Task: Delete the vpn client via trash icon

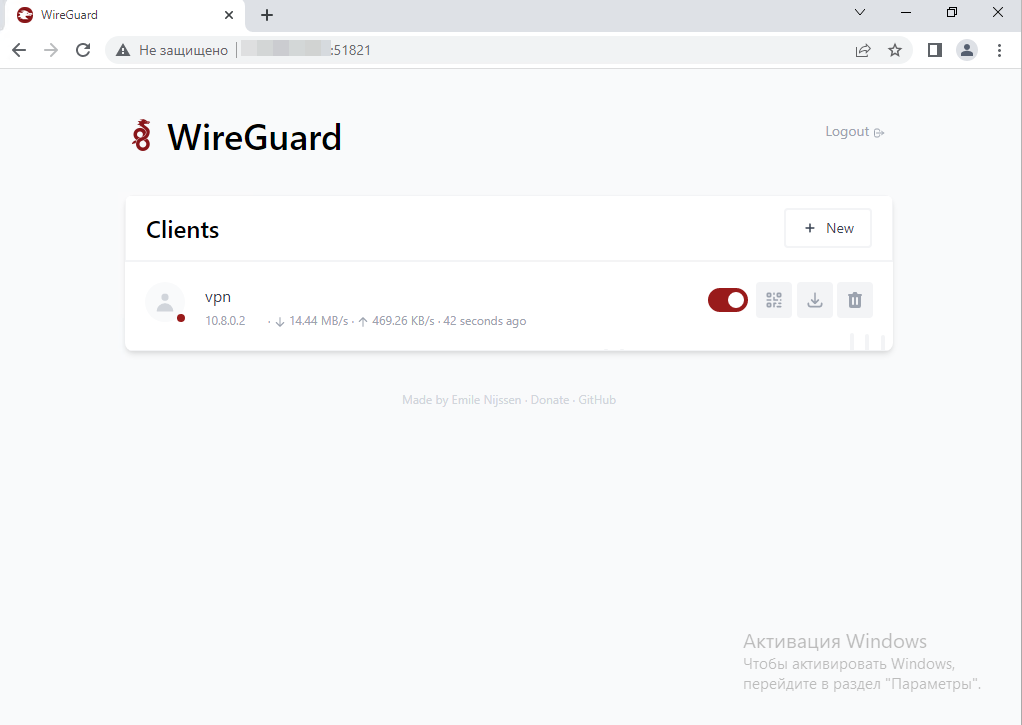Action: [855, 299]
